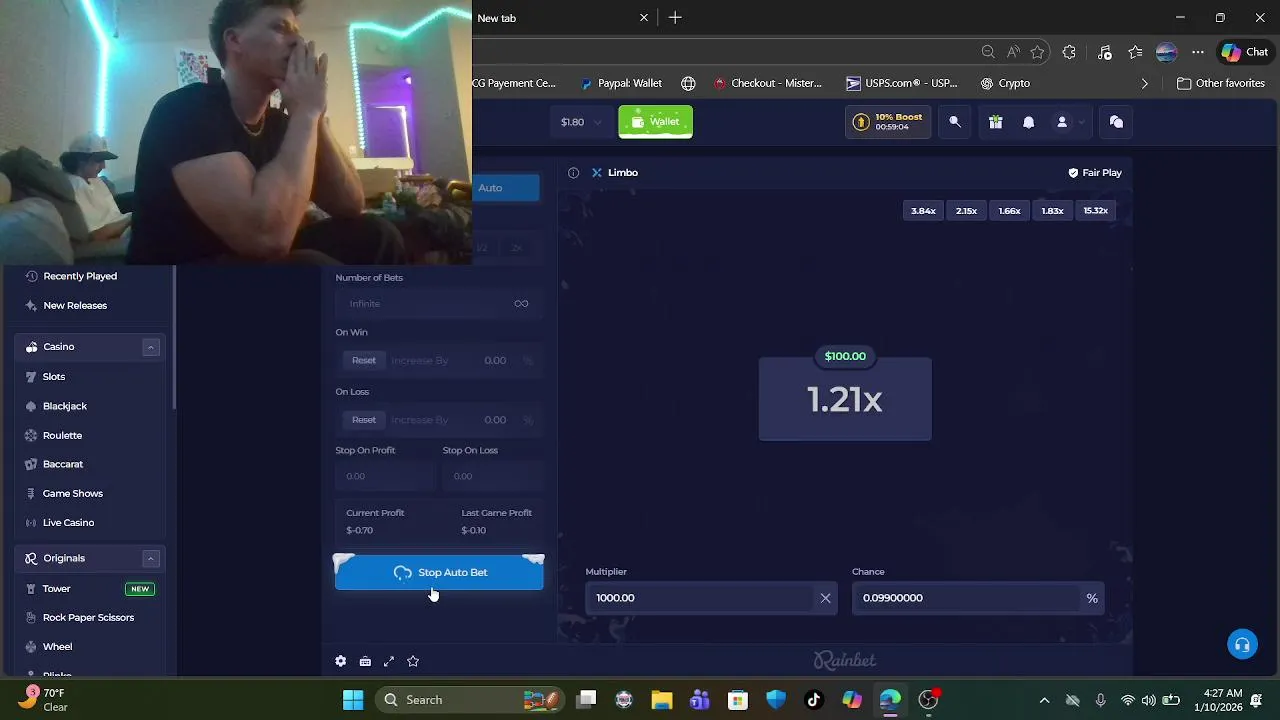Screen dimensions: 1280x720
Task: Open browser settings and more menu
Action: tap(1197, 52)
